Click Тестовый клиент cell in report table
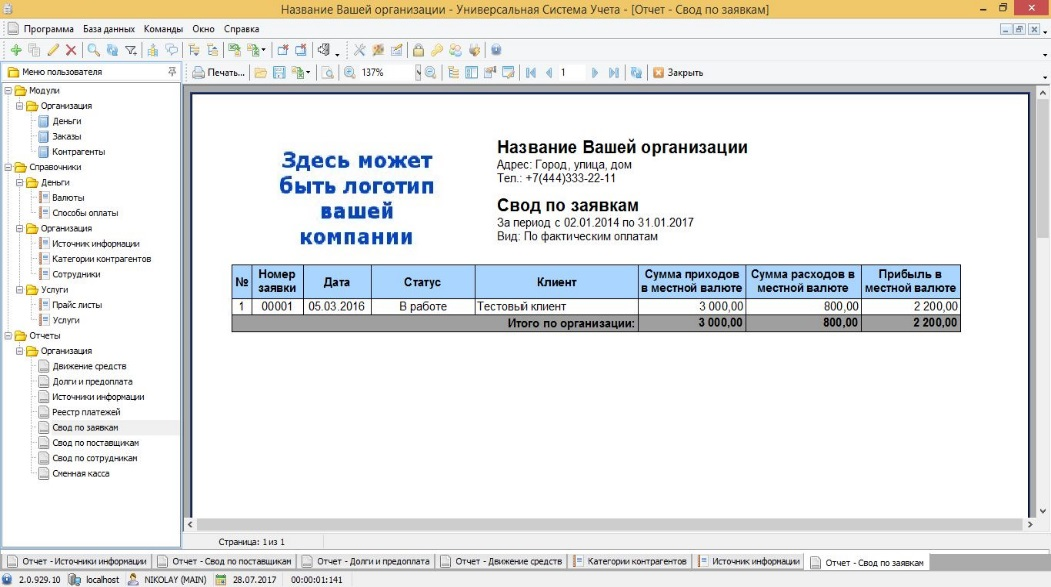1051x587 pixels. (x=556, y=306)
